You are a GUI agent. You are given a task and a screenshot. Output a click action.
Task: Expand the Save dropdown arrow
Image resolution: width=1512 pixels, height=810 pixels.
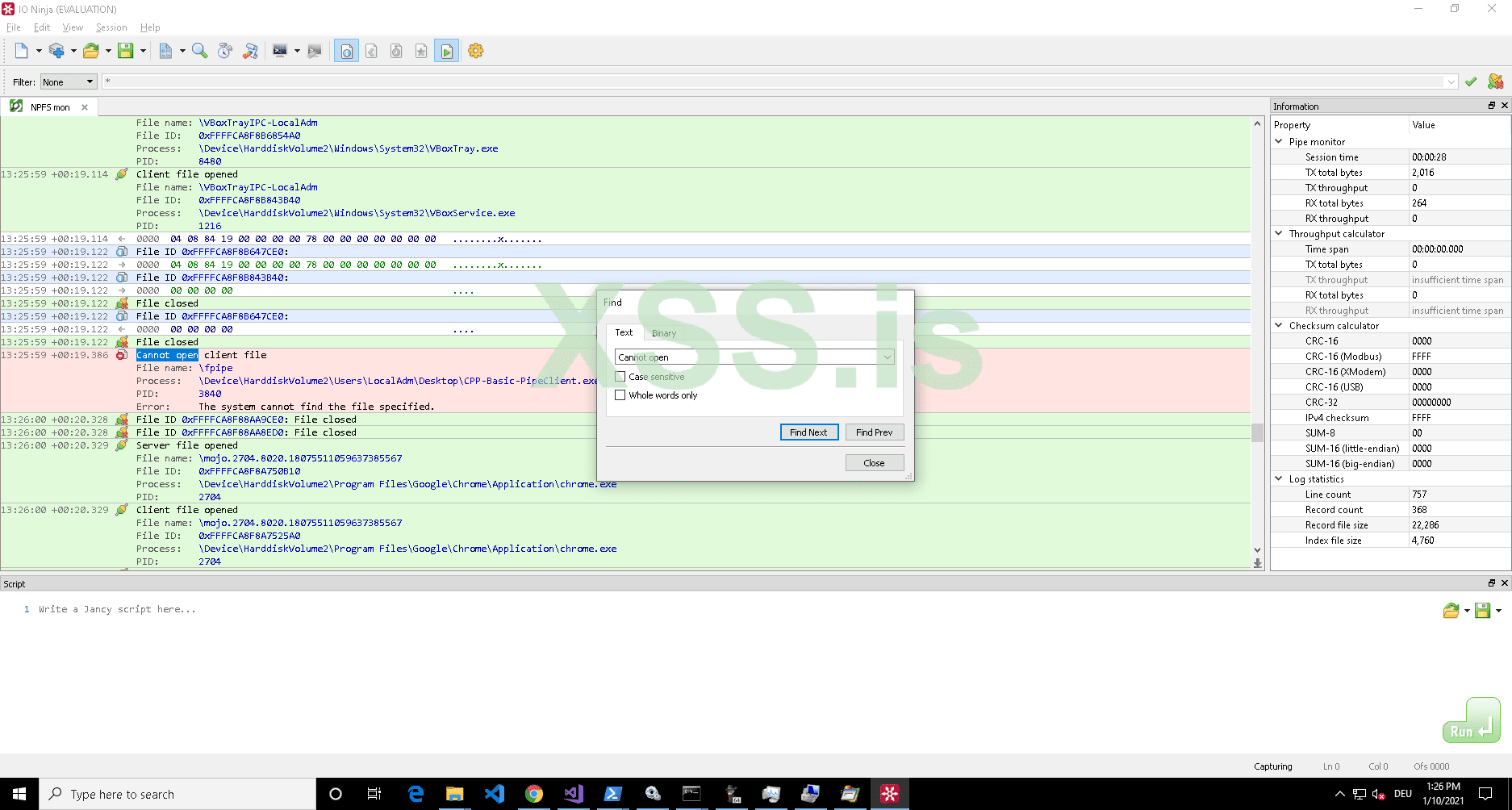coord(143,51)
